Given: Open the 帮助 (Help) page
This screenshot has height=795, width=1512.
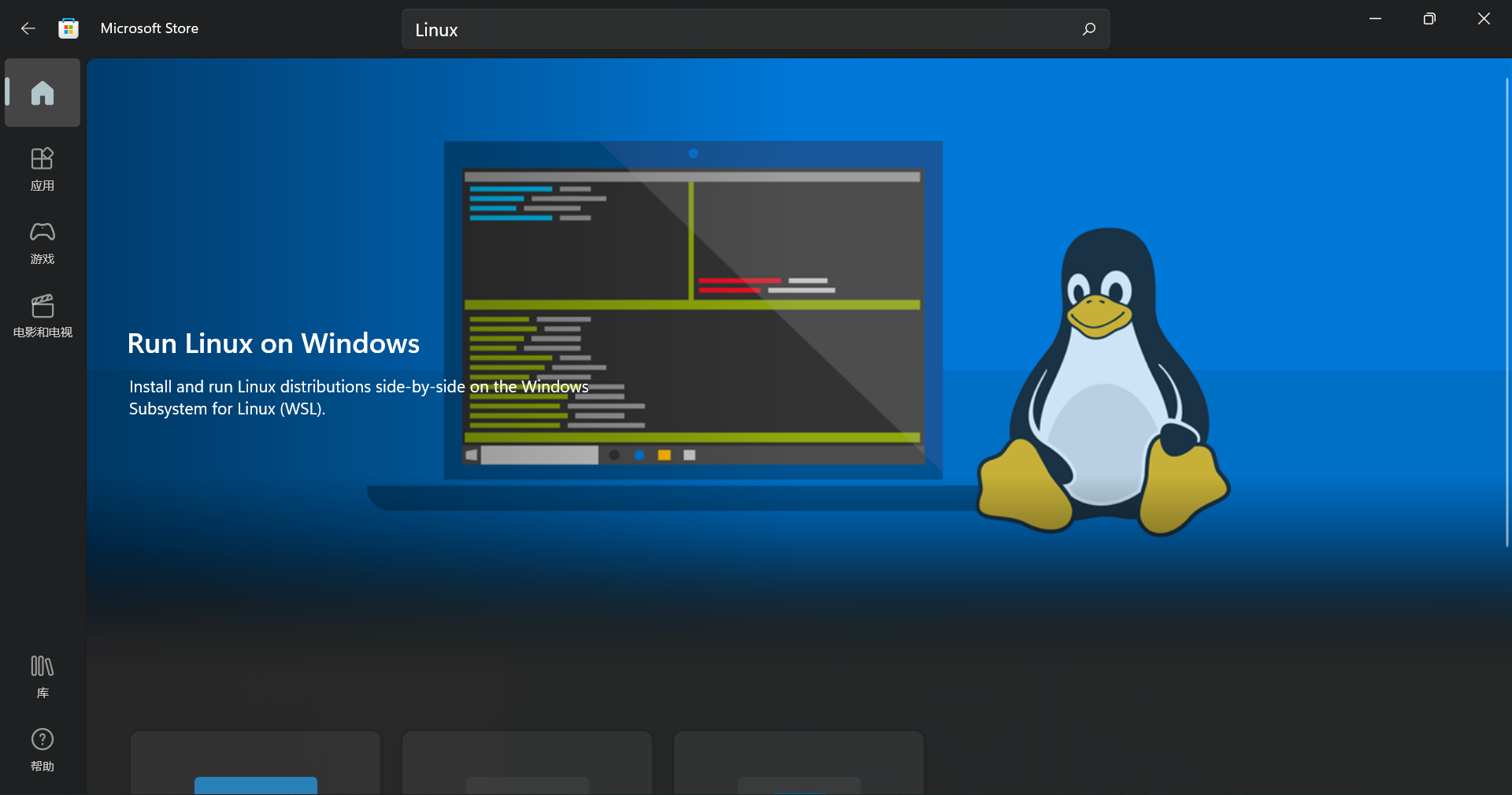Looking at the screenshot, I should click(x=43, y=749).
